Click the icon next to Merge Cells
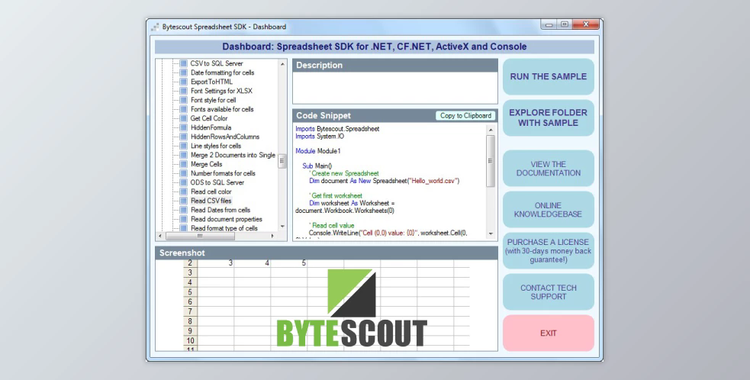The image size is (750, 380). click(x=183, y=164)
